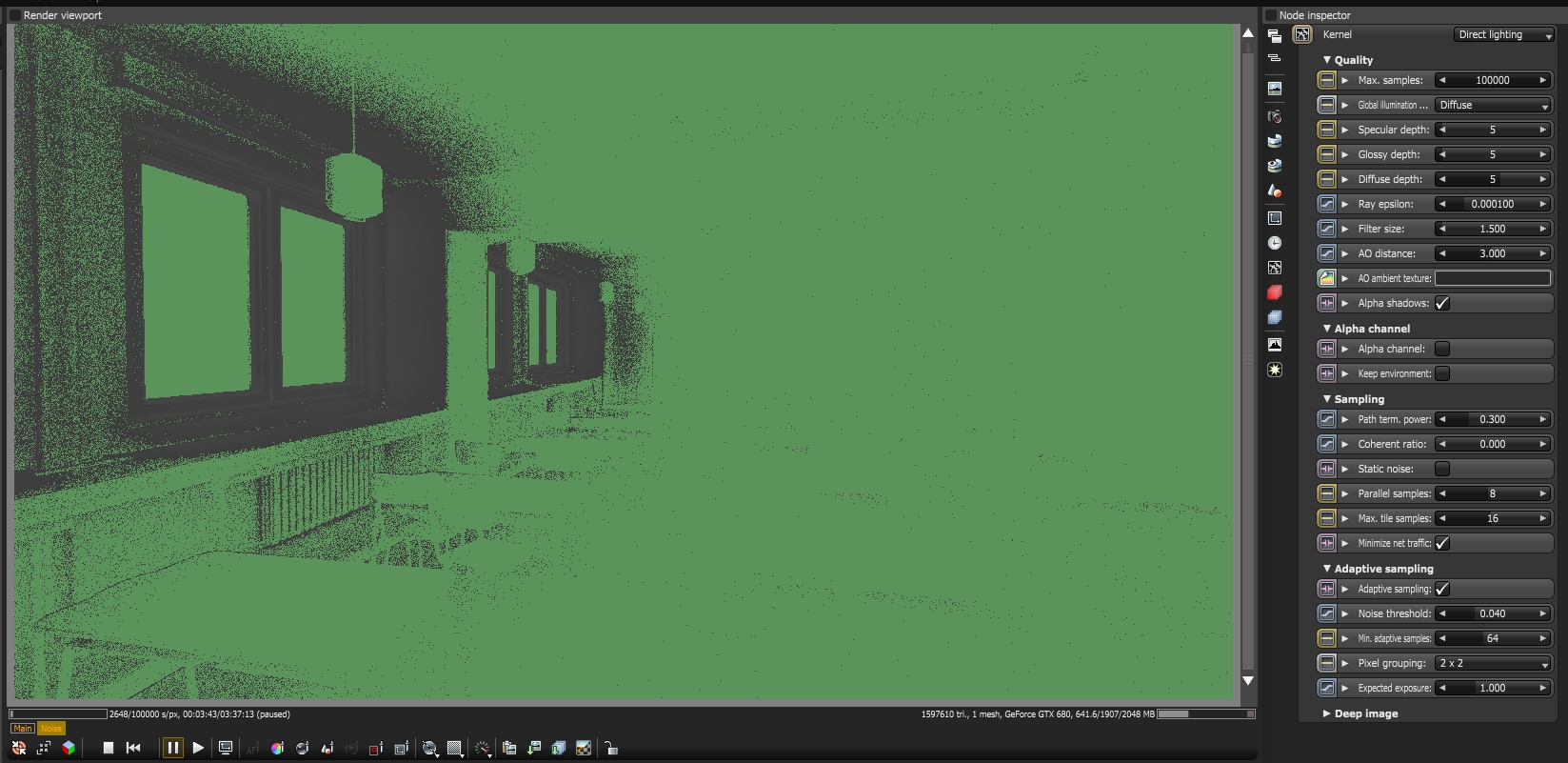
Task: Enable the Static noise checkbox
Action: pyautogui.click(x=1442, y=469)
